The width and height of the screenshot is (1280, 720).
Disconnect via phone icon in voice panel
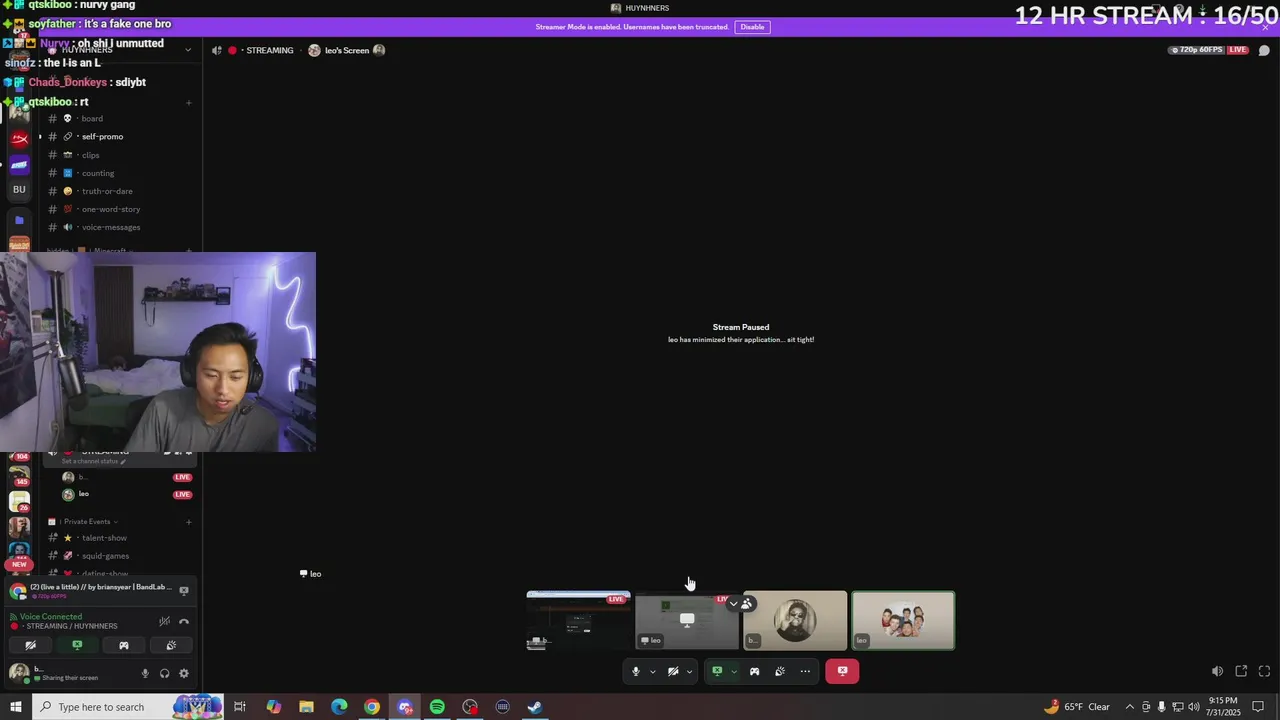(184, 621)
